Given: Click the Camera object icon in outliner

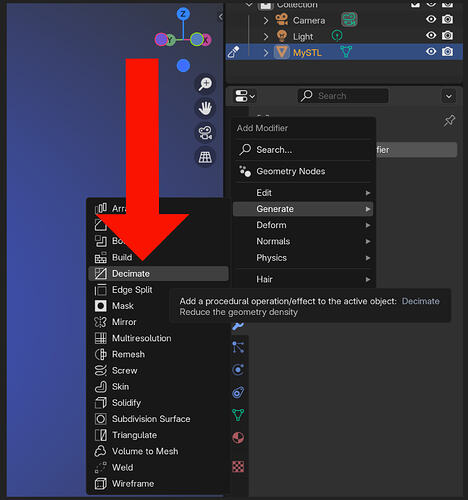Looking at the screenshot, I should (282, 20).
